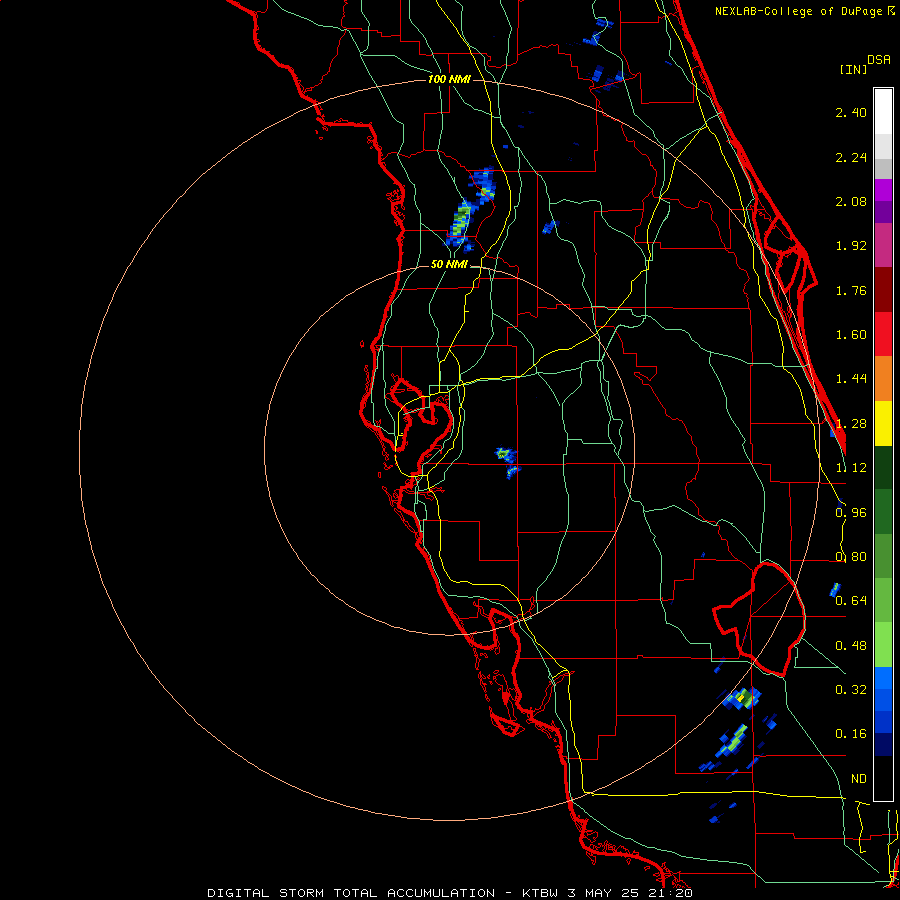Image resolution: width=900 pixels, height=900 pixels.
Task: Click the rain cell with yellow core in southeast
Action: [744, 699]
